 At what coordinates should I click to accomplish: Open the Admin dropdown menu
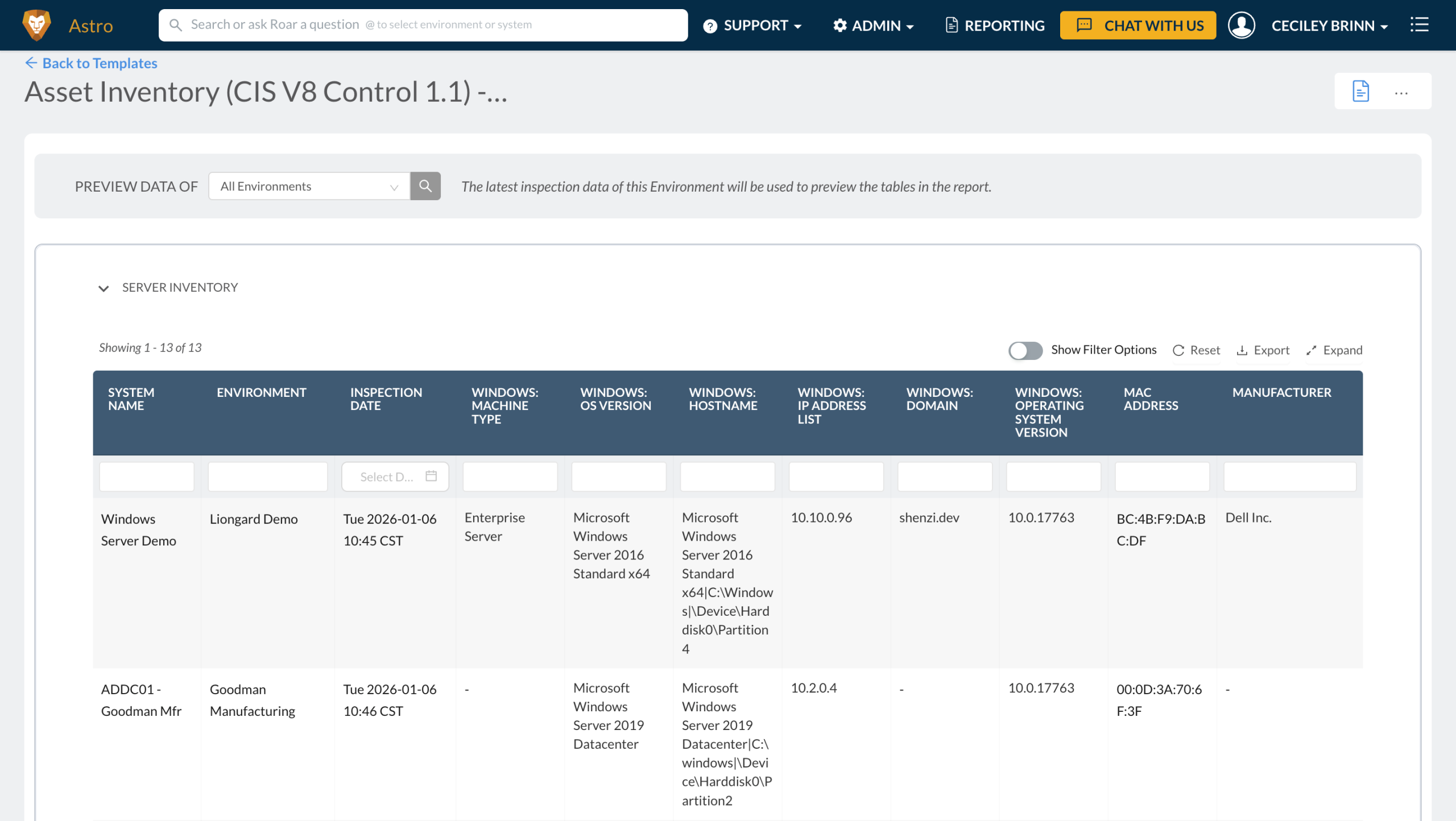tap(874, 26)
